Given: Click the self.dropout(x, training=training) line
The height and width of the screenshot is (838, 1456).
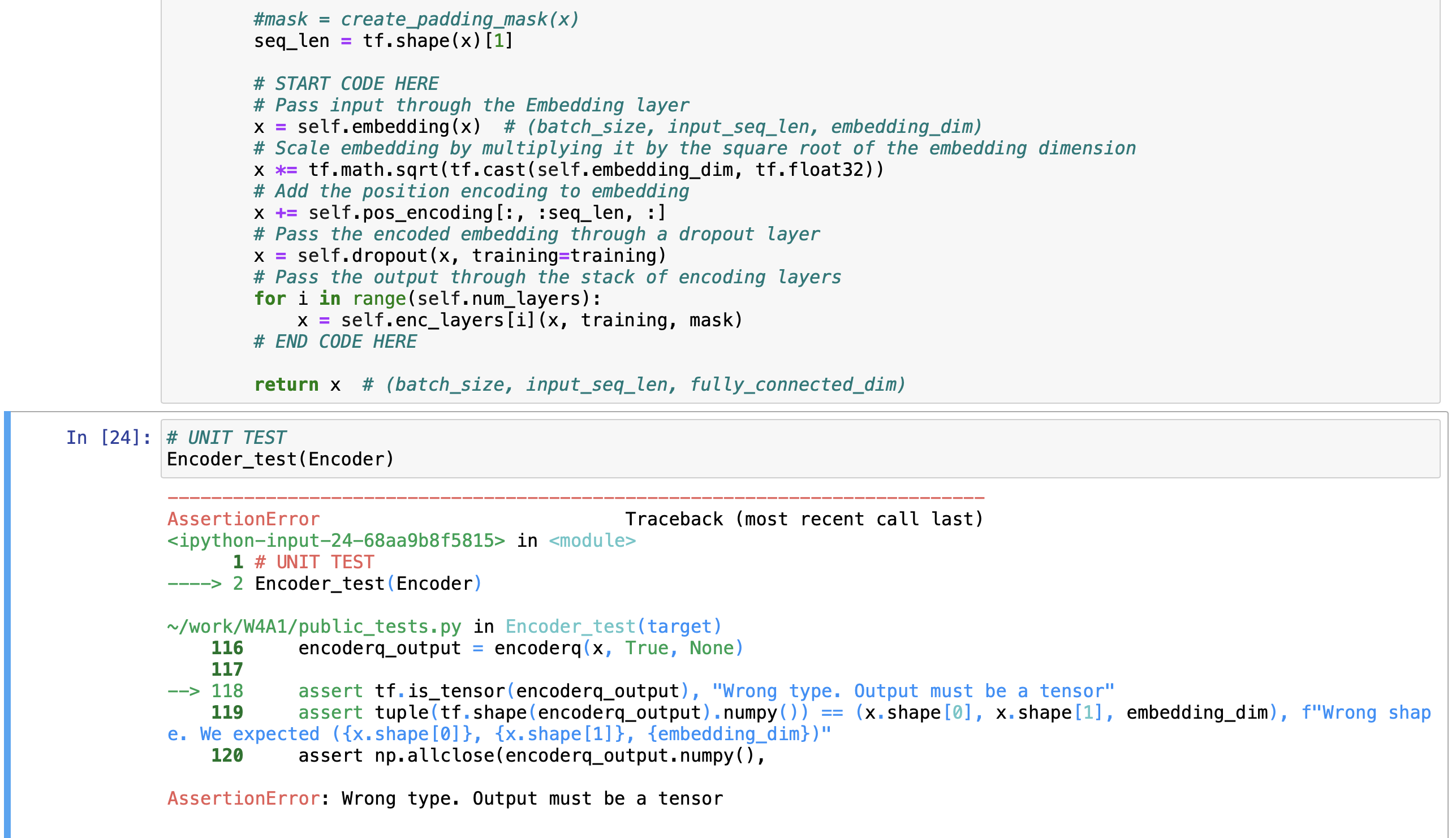Looking at the screenshot, I should coord(459,256).
